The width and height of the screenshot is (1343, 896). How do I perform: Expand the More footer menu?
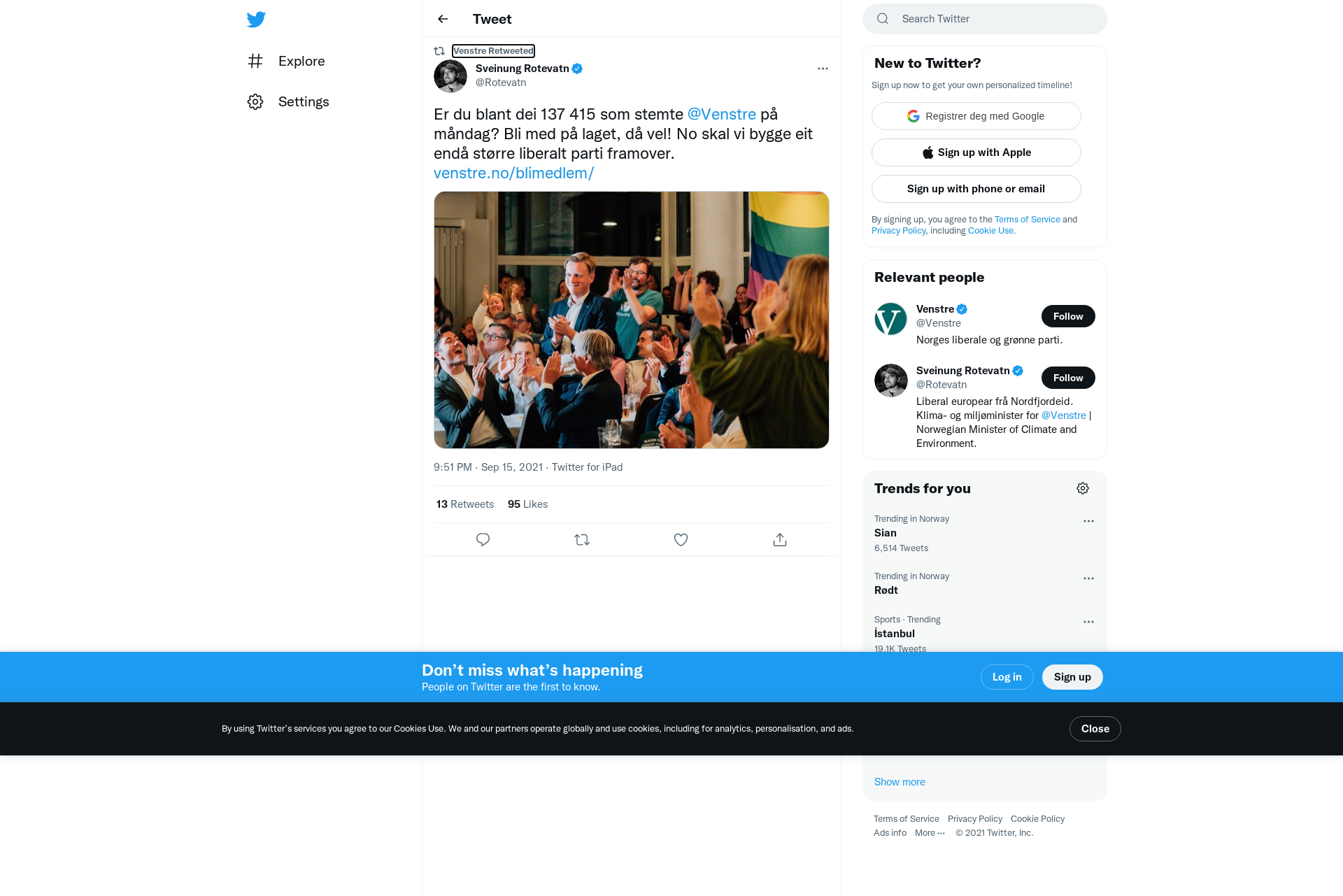click(930, 833)
